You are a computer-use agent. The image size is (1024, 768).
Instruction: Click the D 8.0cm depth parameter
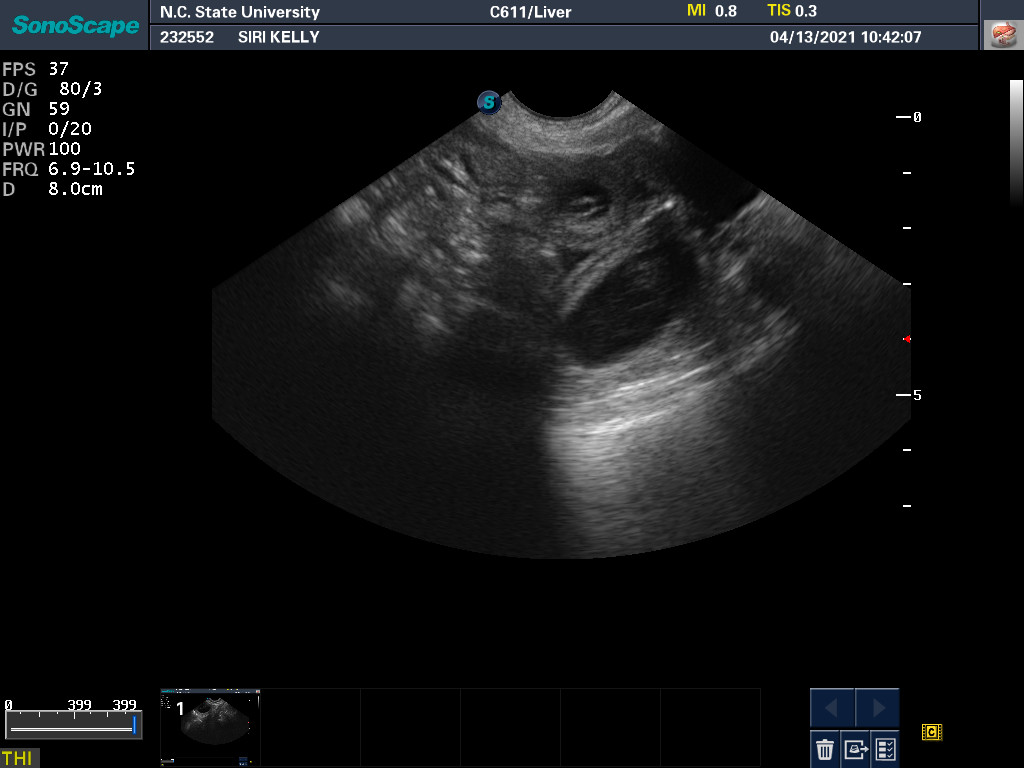coord(52,189)
